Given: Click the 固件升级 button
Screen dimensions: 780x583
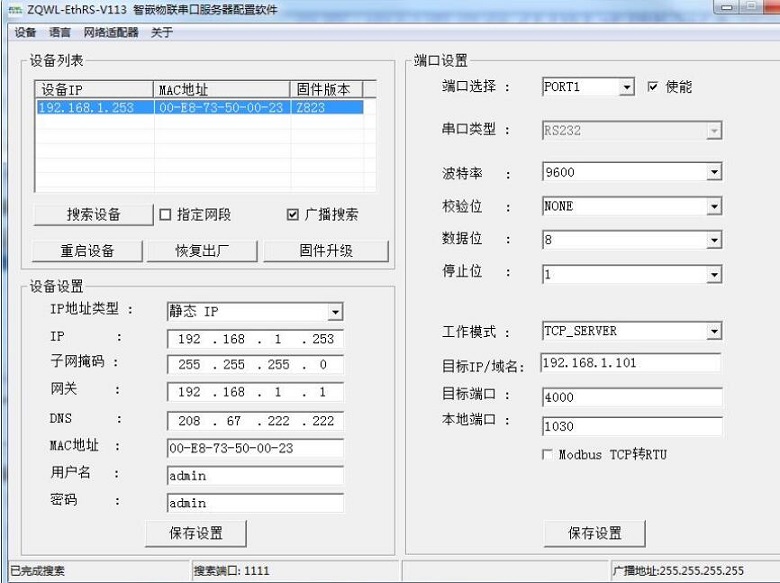Looking at the screenshot, I should 326,251.
